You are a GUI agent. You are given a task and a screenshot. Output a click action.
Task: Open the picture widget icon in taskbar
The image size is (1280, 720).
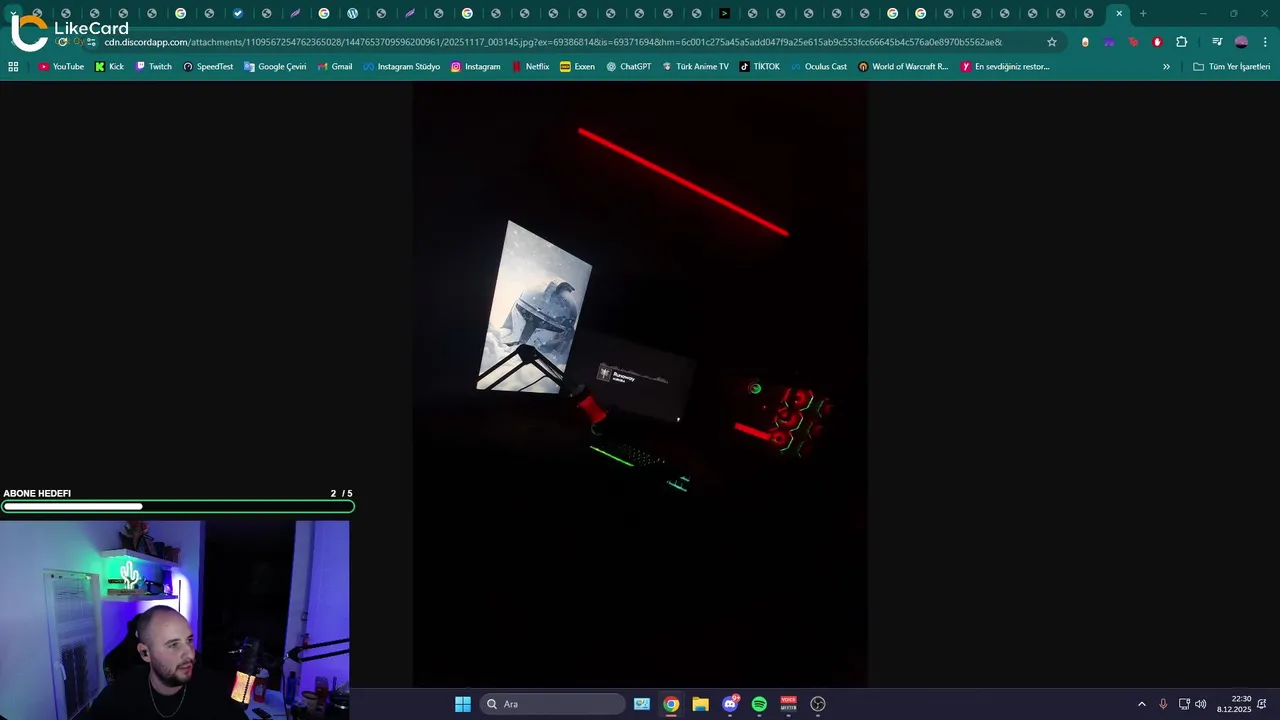642,704
